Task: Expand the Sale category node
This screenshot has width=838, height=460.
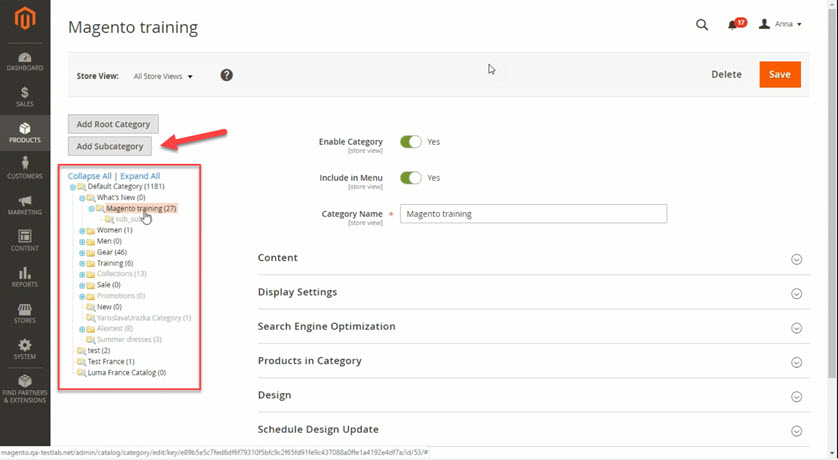Action: coord(82,286)
